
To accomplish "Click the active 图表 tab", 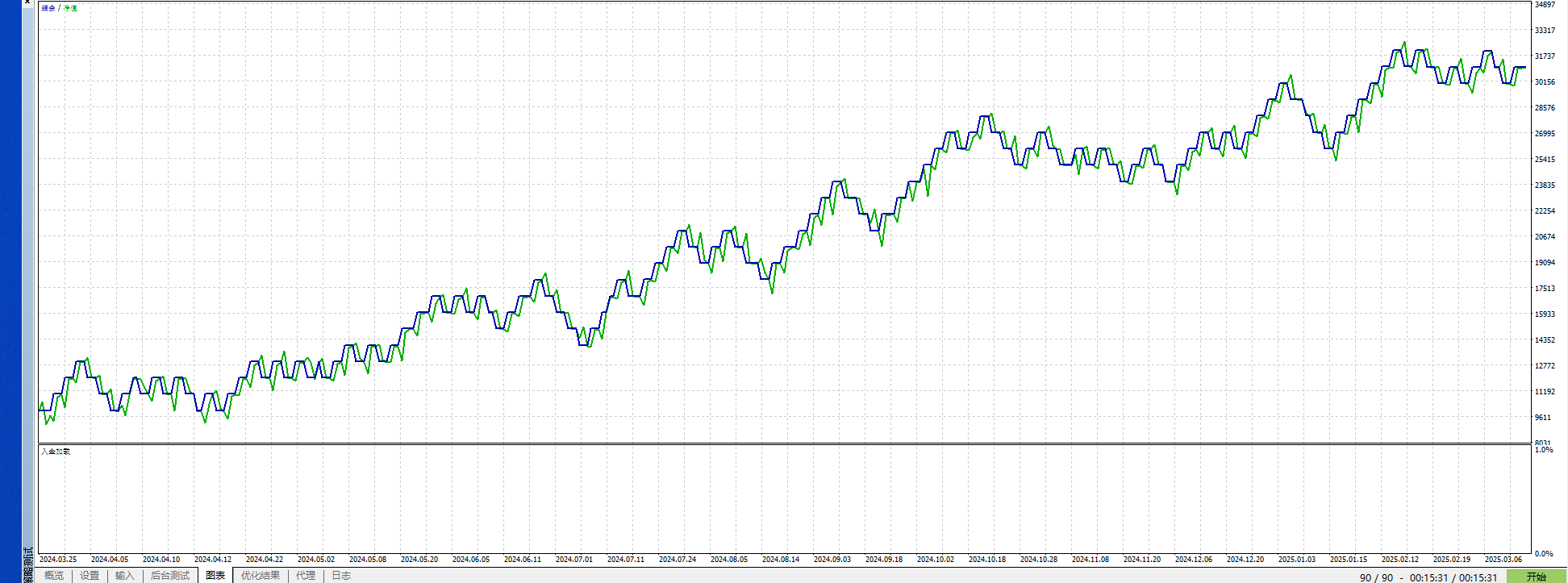I will (215, 576).
